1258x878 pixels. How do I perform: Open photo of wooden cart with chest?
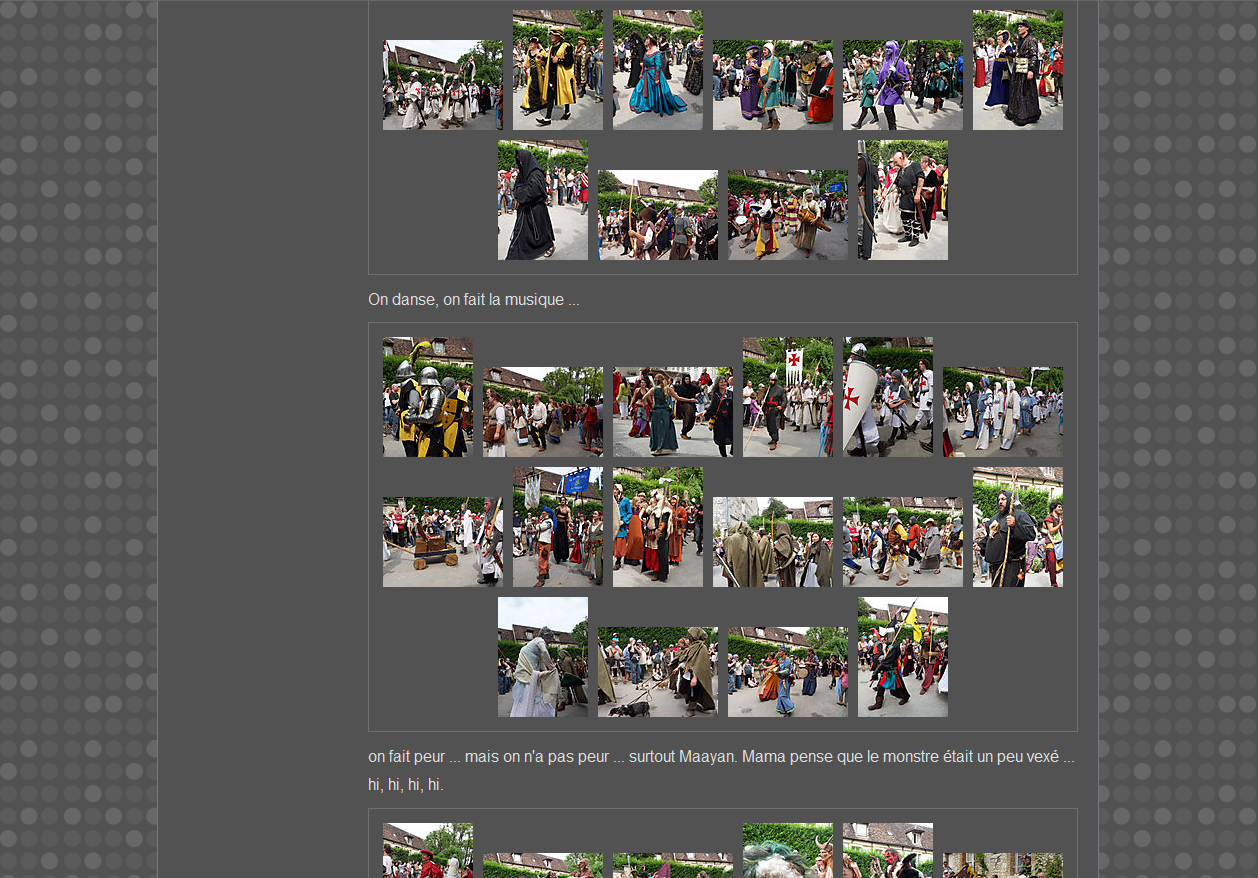point(442,542)
